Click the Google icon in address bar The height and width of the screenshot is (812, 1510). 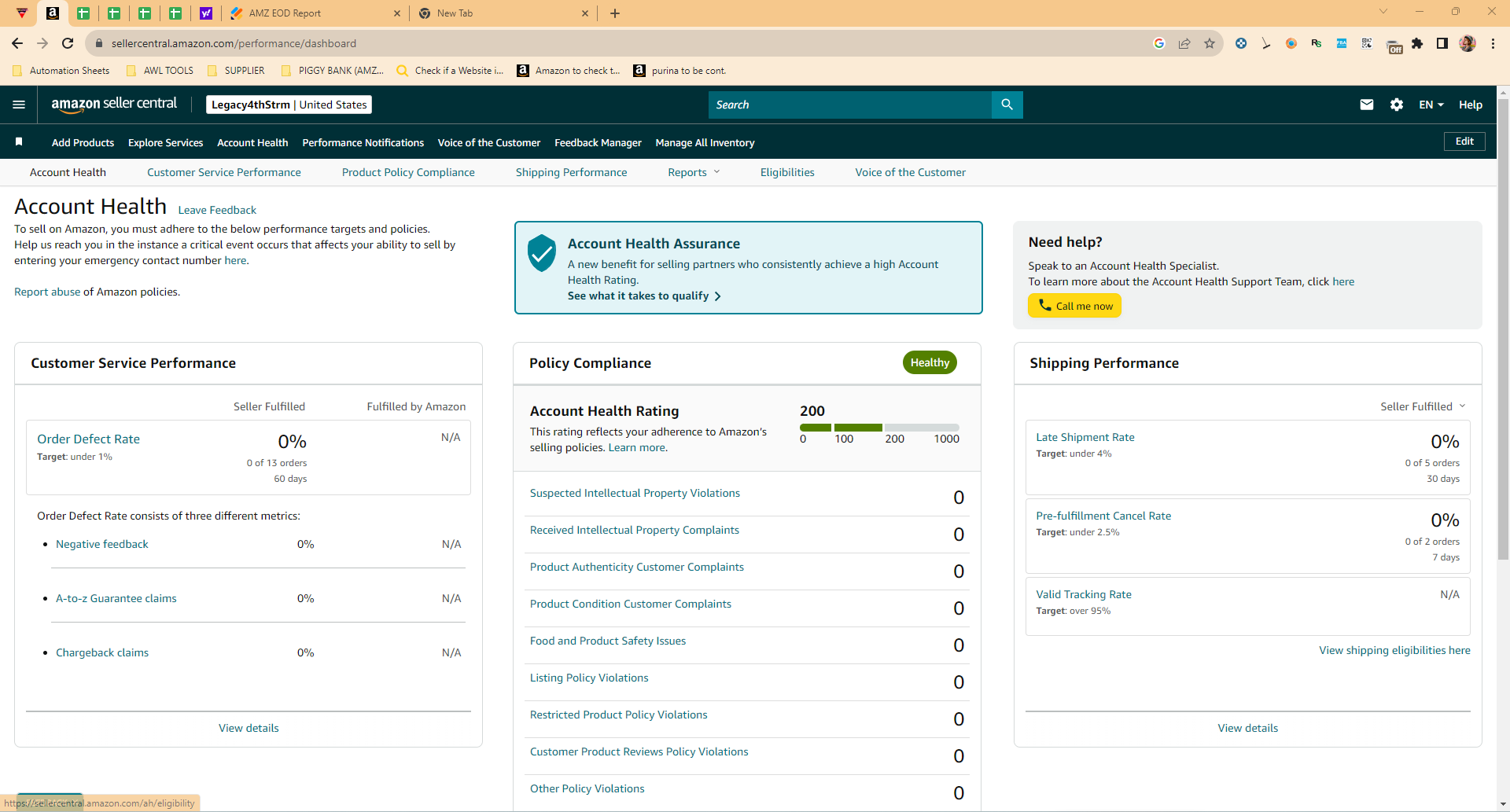point(1159,43)
